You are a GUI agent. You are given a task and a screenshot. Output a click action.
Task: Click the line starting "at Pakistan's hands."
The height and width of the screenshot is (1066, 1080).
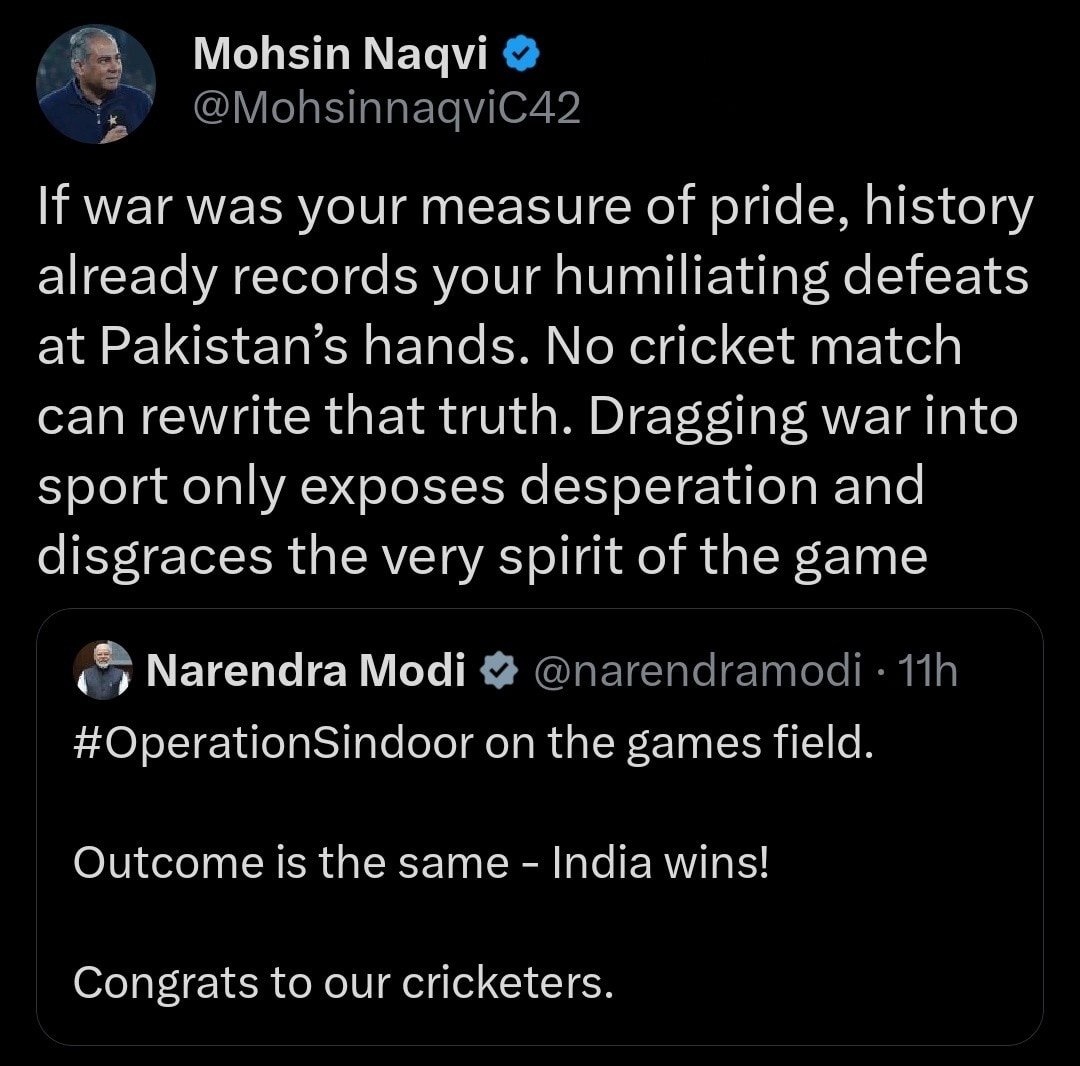(x=498, y=348)
